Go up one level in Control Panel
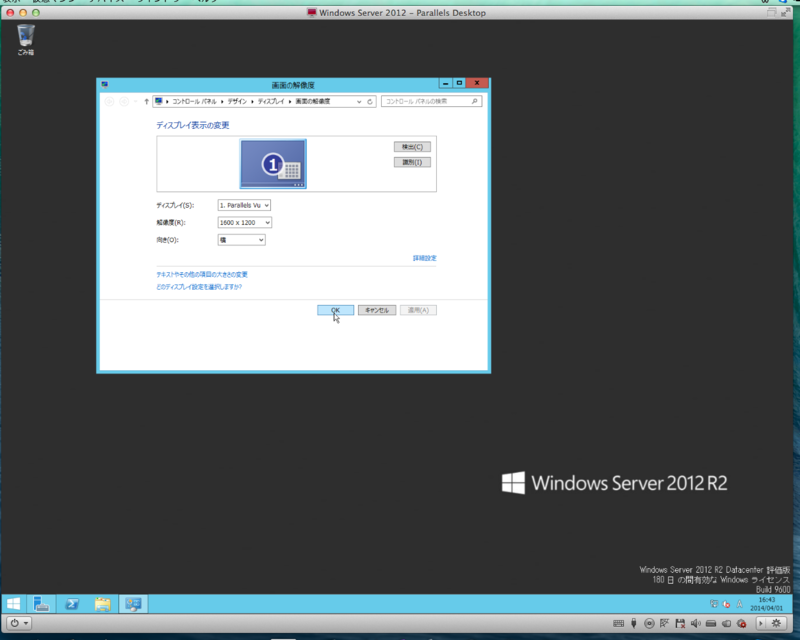 146,102
